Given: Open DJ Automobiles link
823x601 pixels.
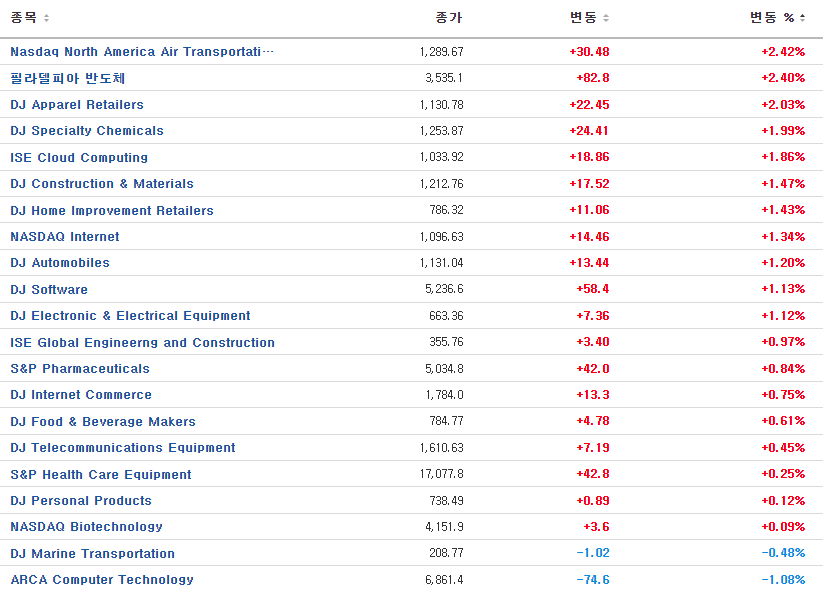Looking at the screenshot, I should click(60, 263).
